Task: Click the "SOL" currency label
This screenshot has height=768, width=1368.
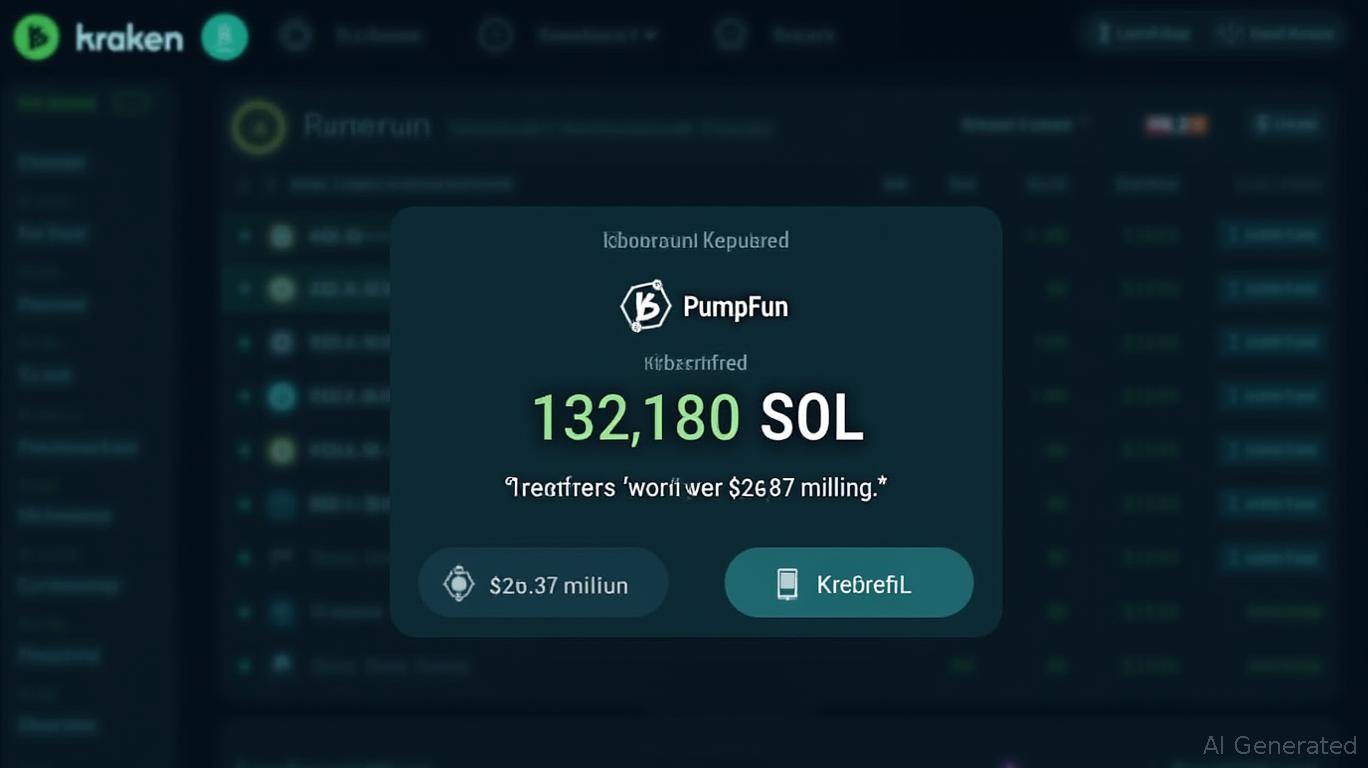Action: point(811,418)
